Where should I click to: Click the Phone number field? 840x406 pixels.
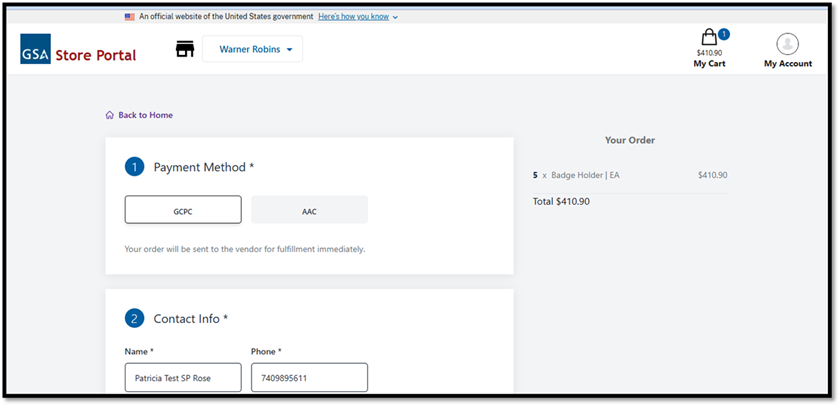[x=309, y=377]
